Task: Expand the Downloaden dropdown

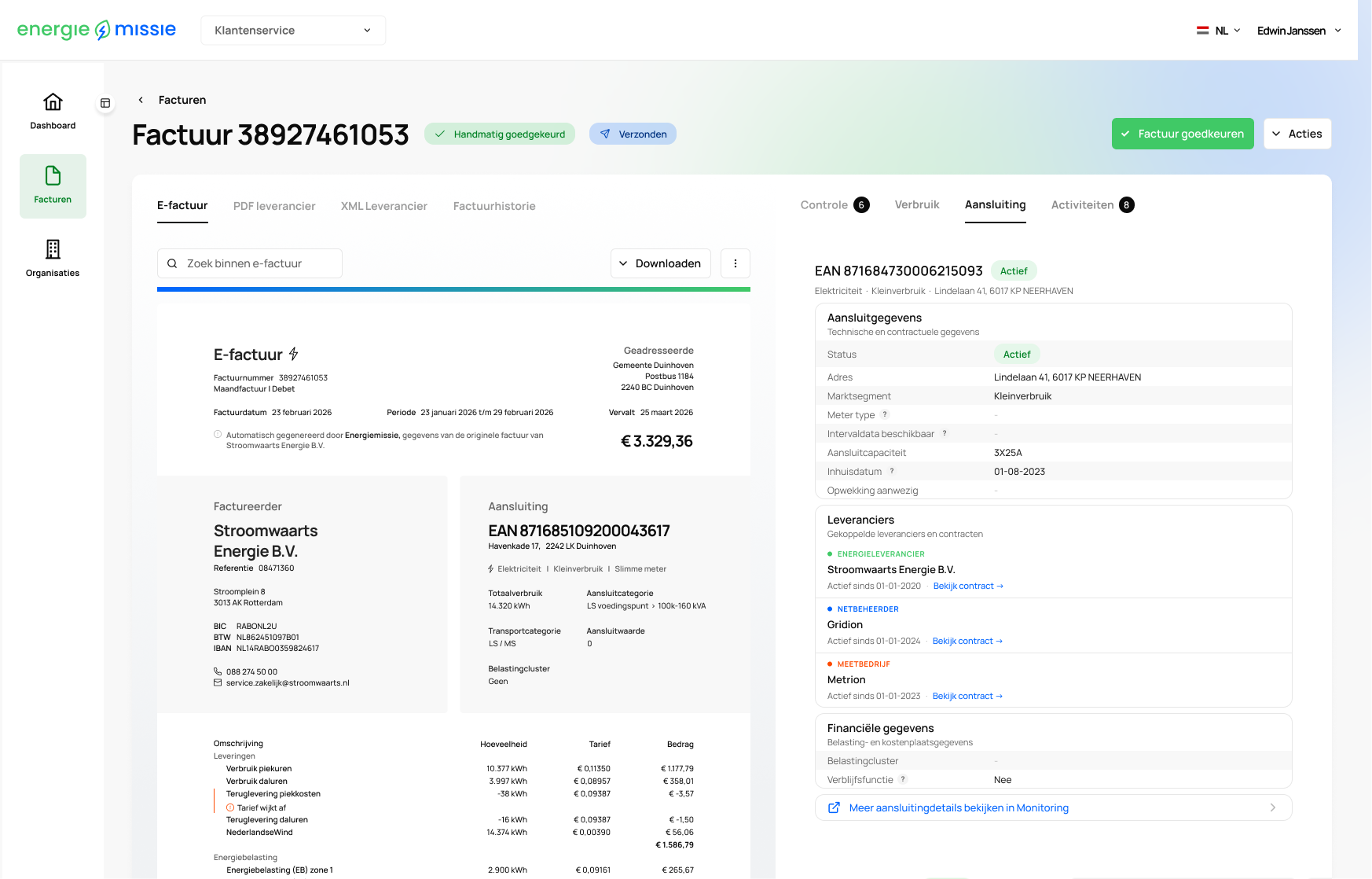Action: [660, 263]
